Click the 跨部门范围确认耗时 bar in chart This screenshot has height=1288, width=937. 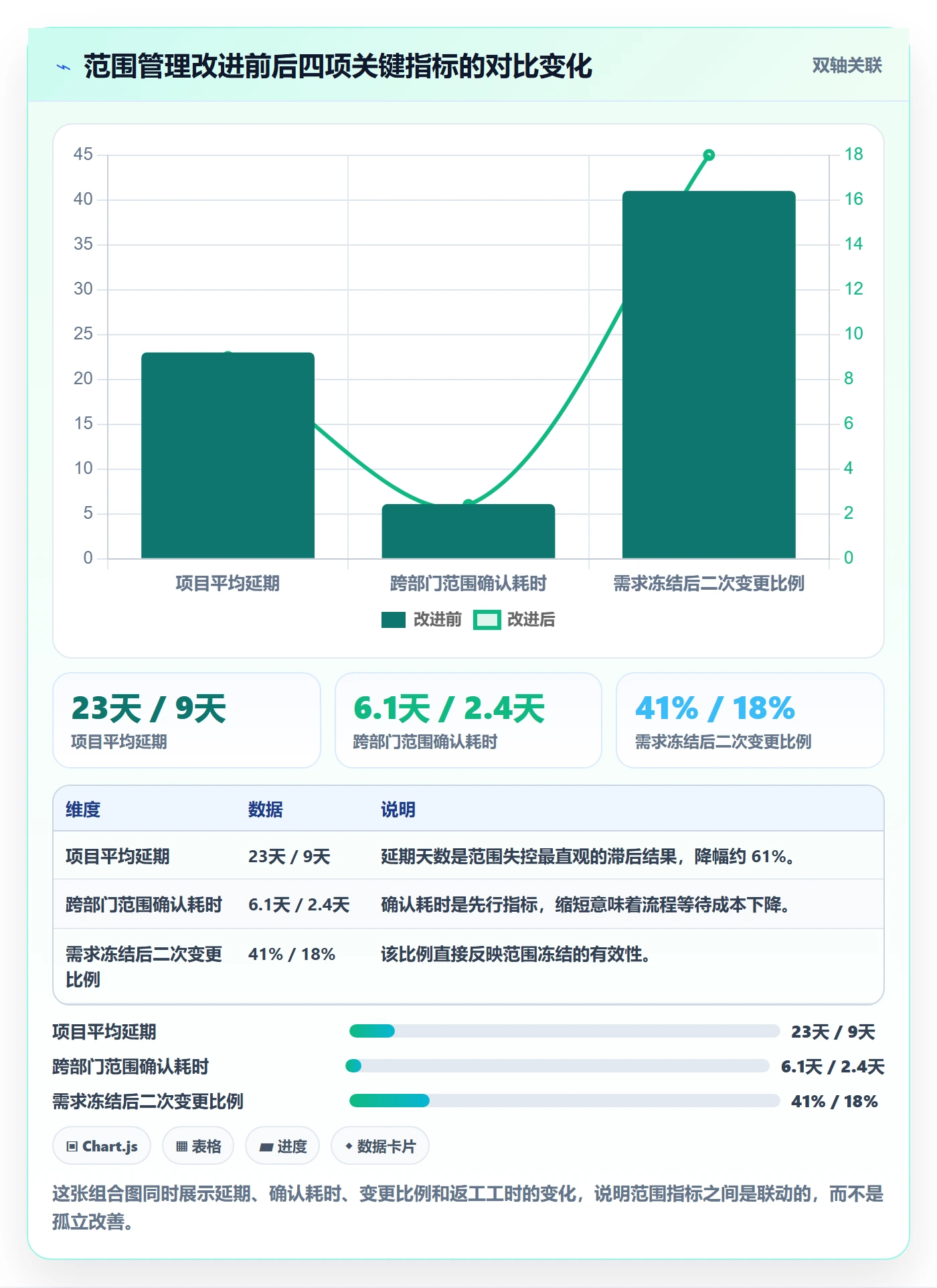pyautogui.click(x=468, y=531)
